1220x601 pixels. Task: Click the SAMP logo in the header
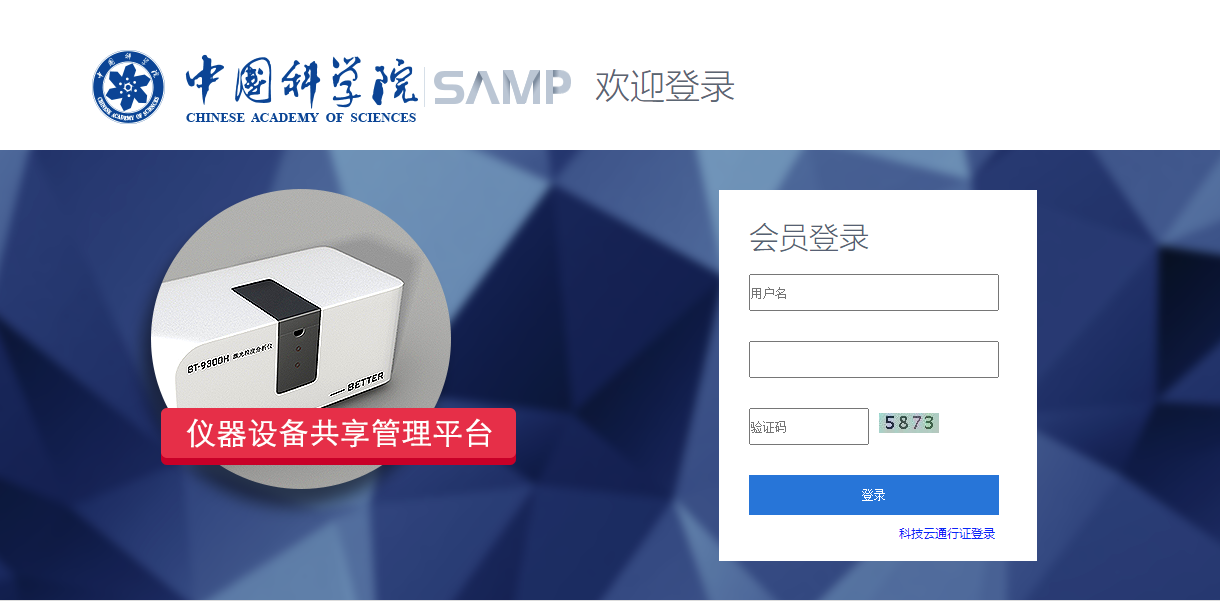502,87
